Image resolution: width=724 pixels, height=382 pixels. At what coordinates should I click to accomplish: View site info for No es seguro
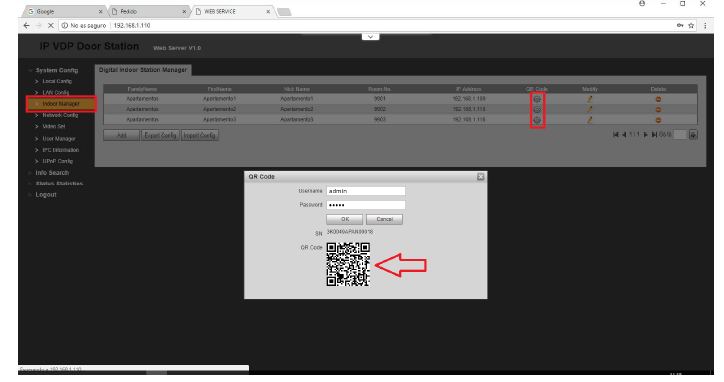pyautogui.click(x=84, y=26)
